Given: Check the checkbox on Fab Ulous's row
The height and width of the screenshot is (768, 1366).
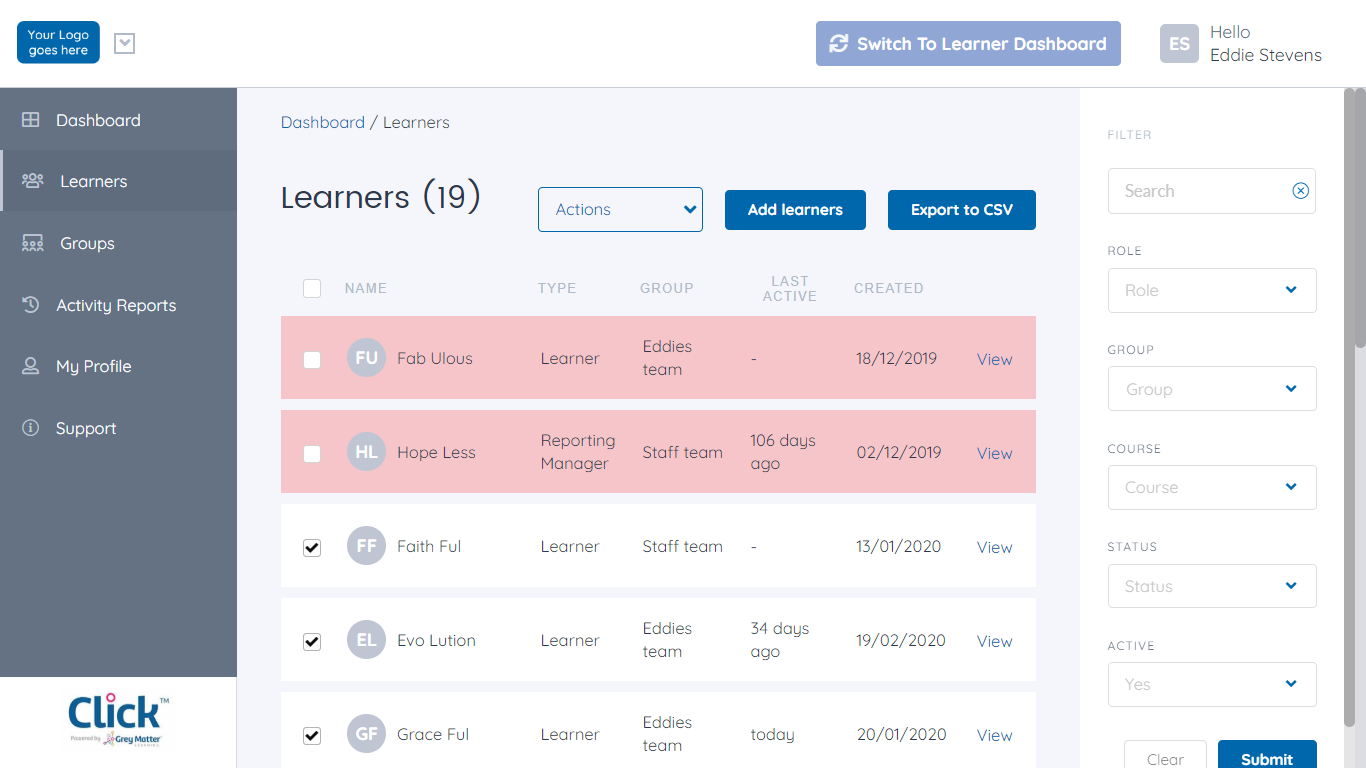Looking at the screenshot, I should click(312, 358).
